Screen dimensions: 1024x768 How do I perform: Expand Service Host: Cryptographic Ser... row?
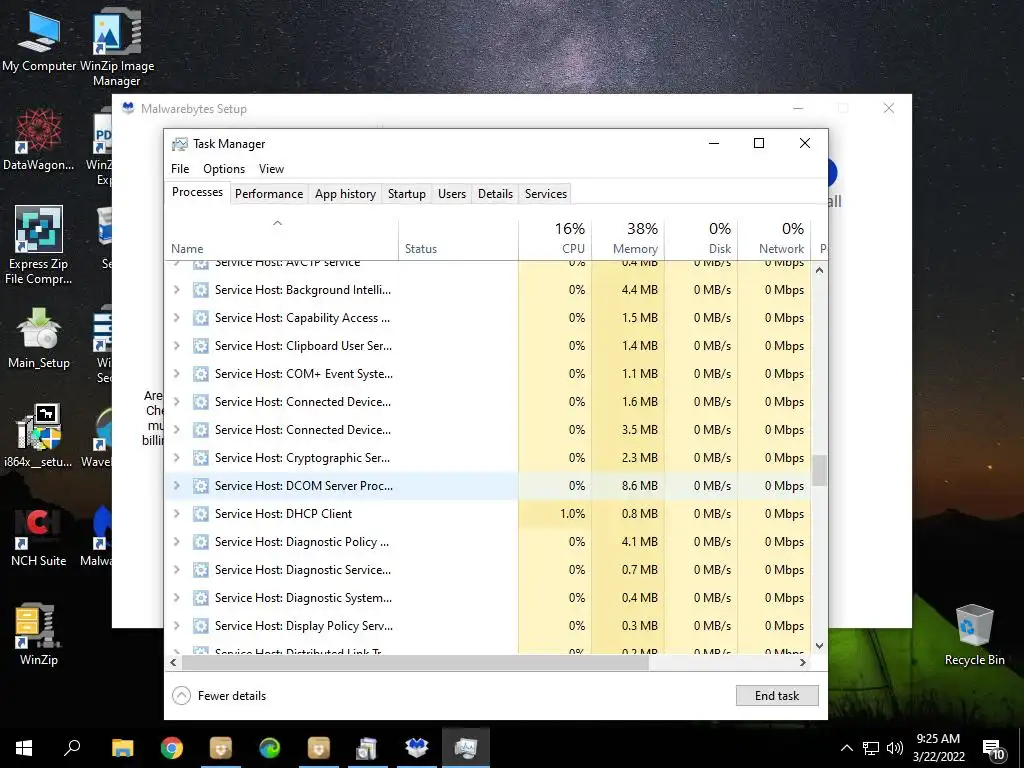tap(176, 458)
